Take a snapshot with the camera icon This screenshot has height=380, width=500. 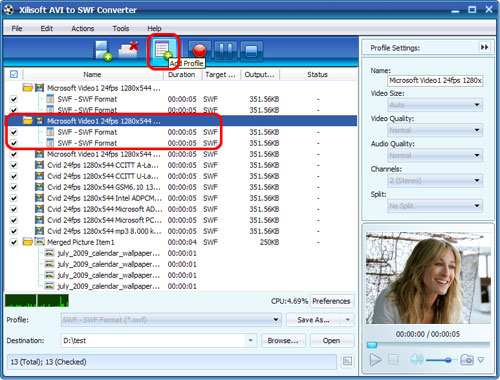click(x=467, y=360)
